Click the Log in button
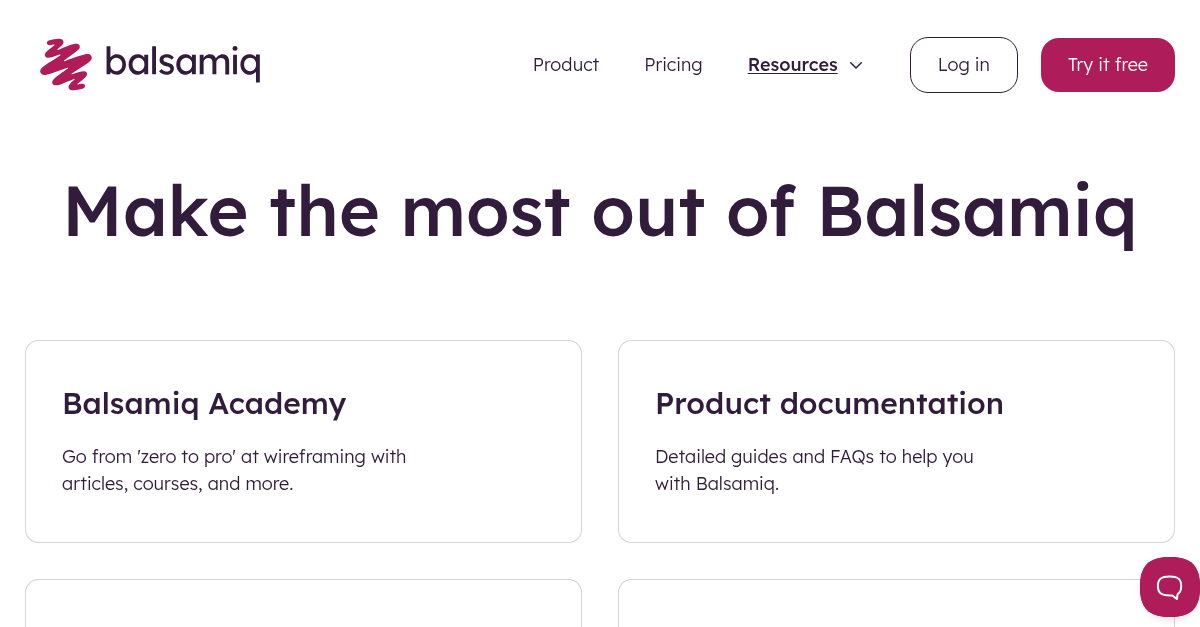 (963, 64)
